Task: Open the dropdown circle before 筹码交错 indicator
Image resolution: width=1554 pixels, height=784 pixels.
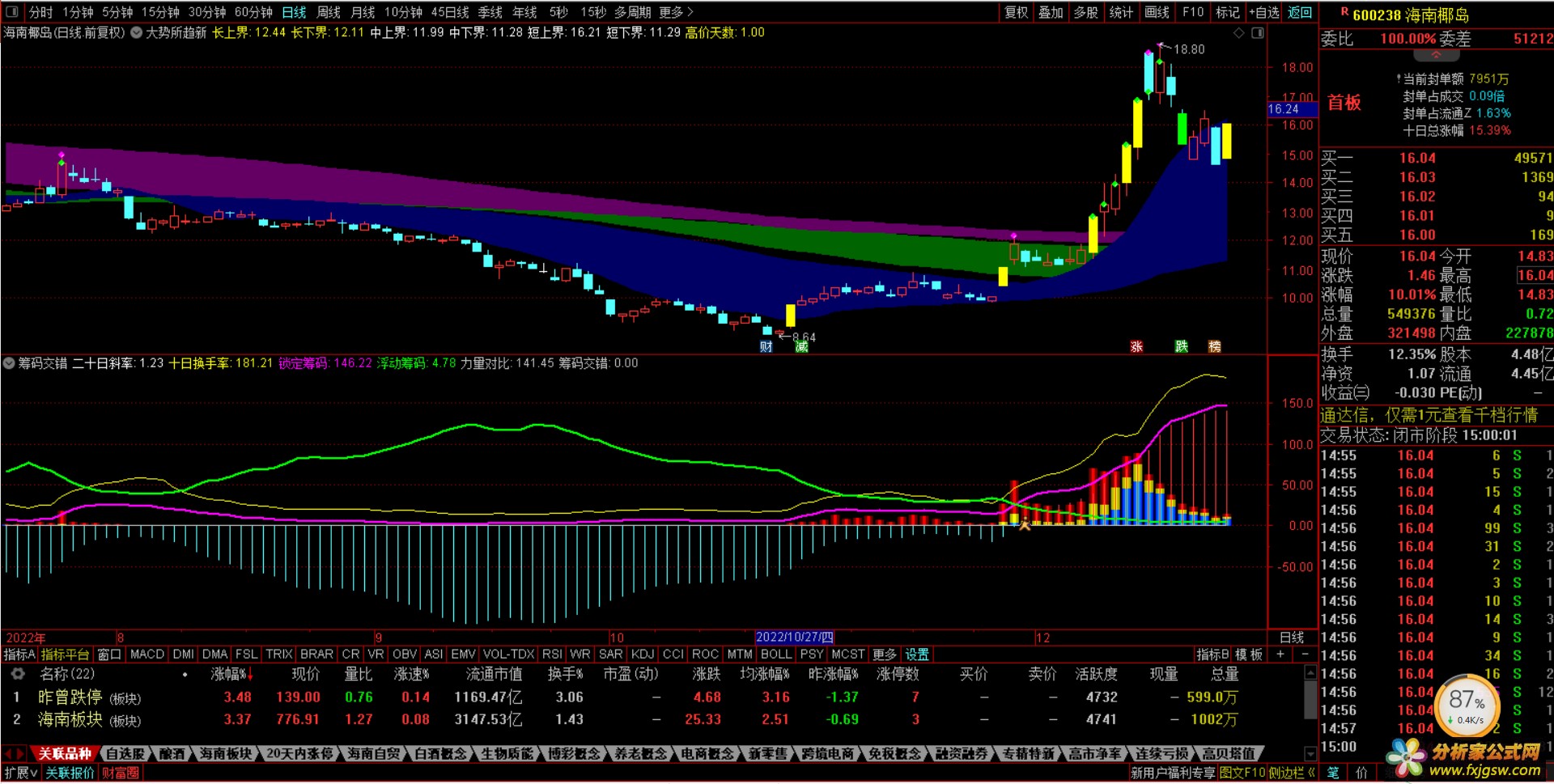Action: tap(9, 363)
